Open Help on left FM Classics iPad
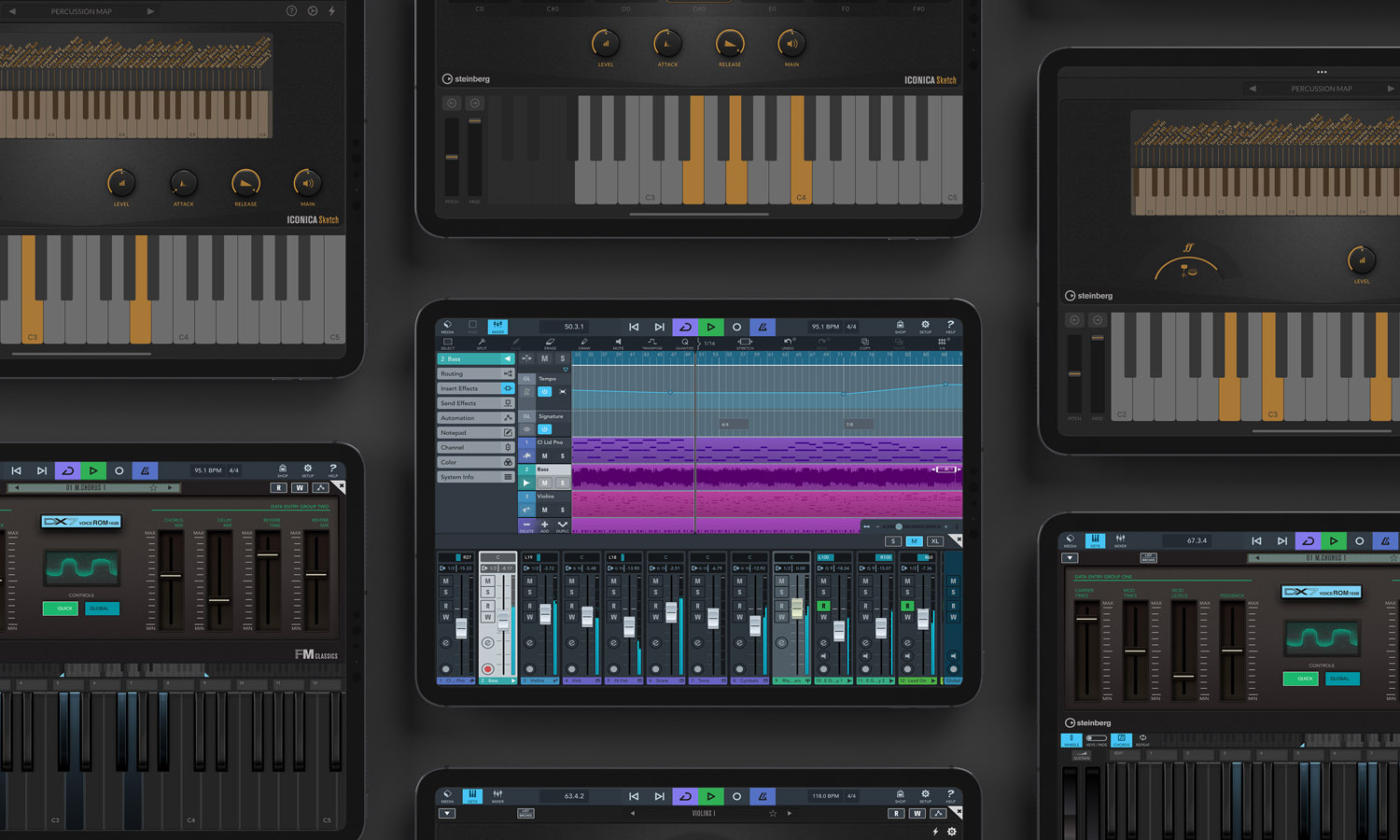The height and width of the screenshot is (840, 1400). 332,469
